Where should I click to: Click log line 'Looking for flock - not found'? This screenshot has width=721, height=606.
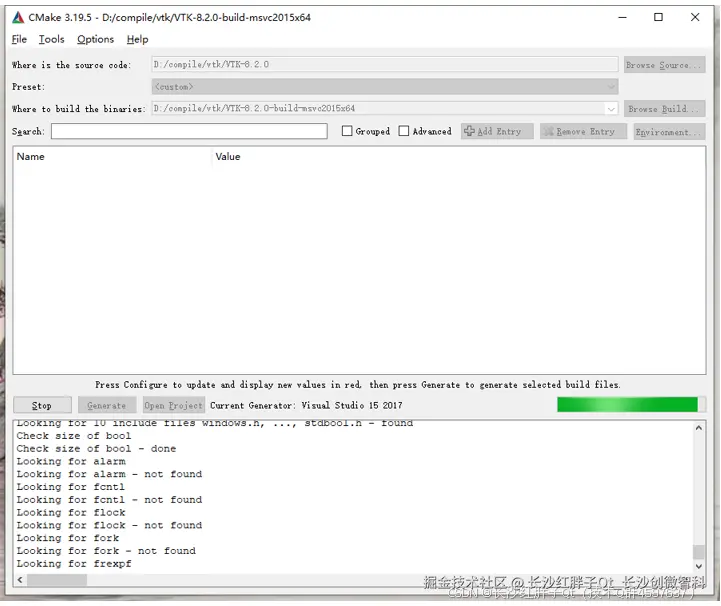coord(109,525)
